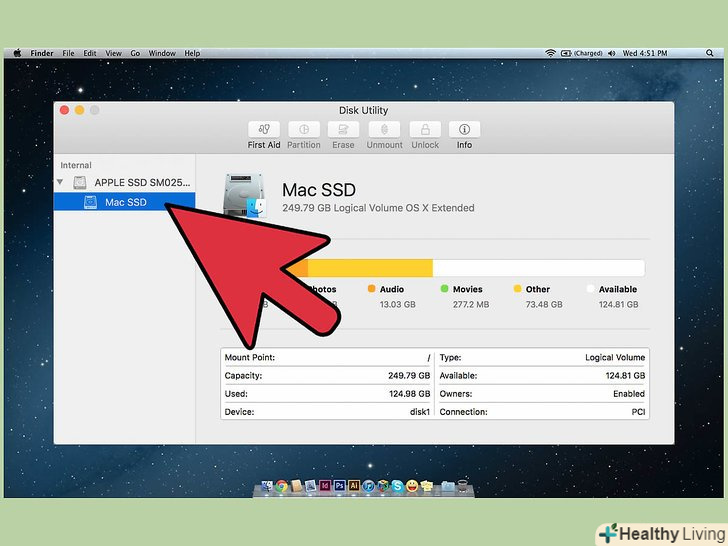Click the white Available legend dot

click(x=590, y=289)
